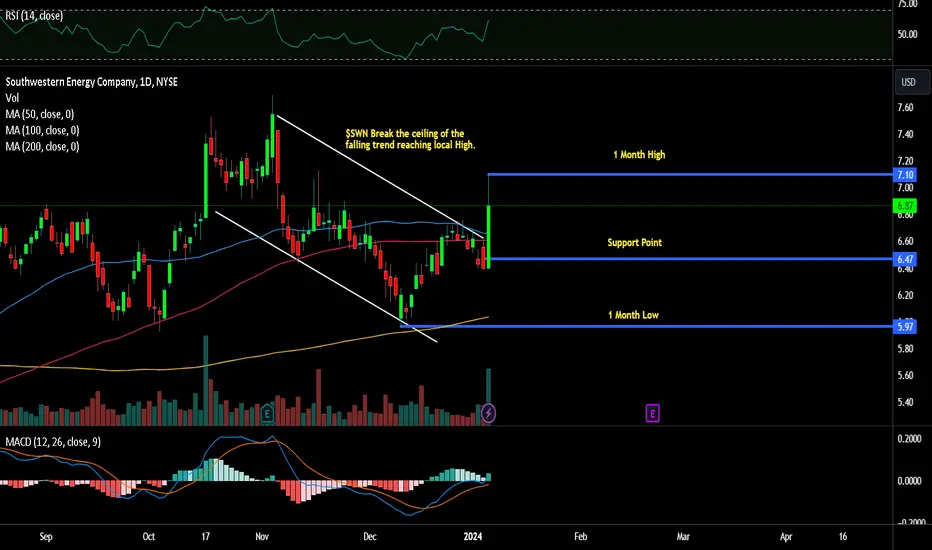The image size is (932, 550).
Task: Click the 2024 label on time axis
Action: click(473, 536)
